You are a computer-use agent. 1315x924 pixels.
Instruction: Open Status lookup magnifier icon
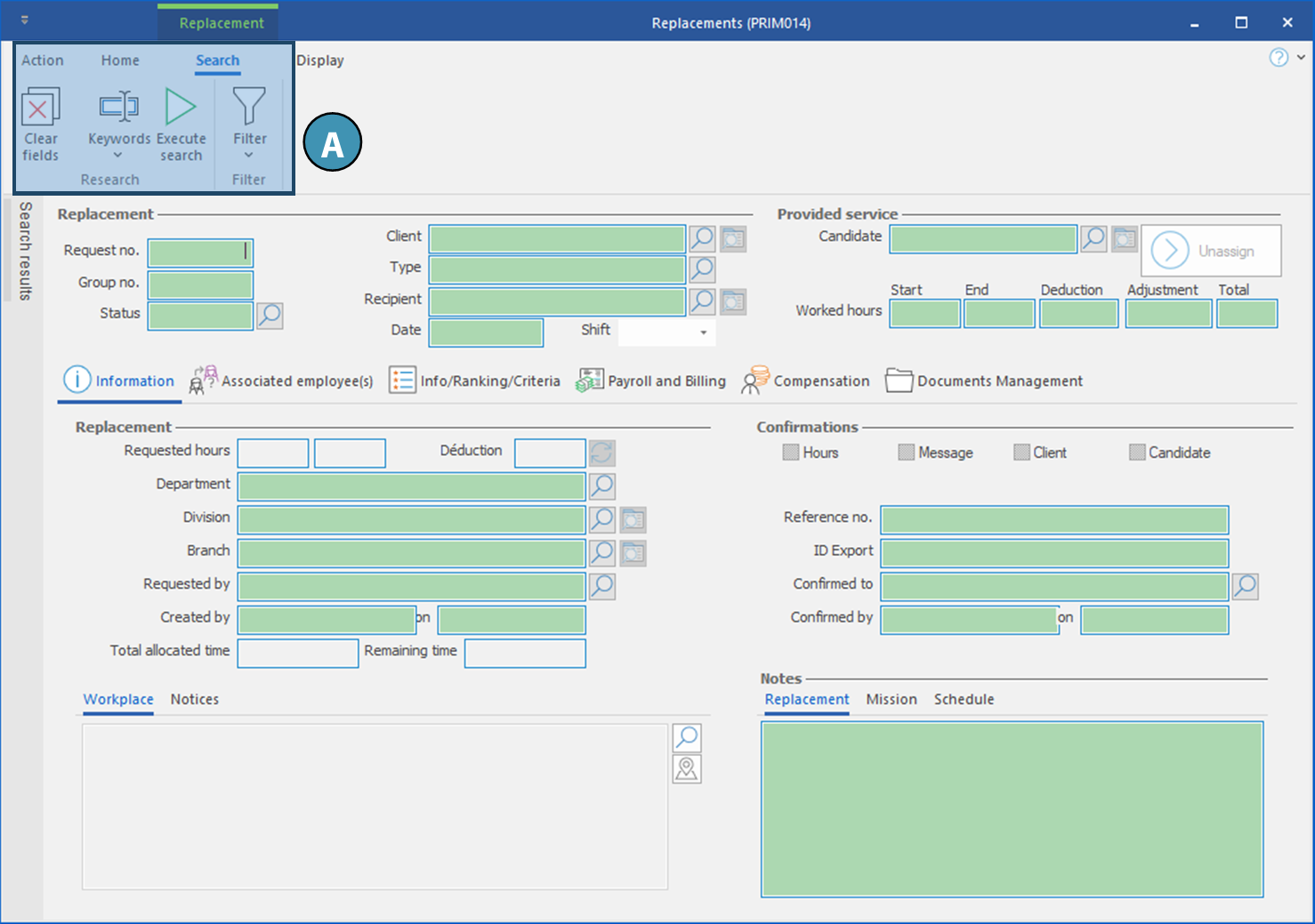point(270,315)
